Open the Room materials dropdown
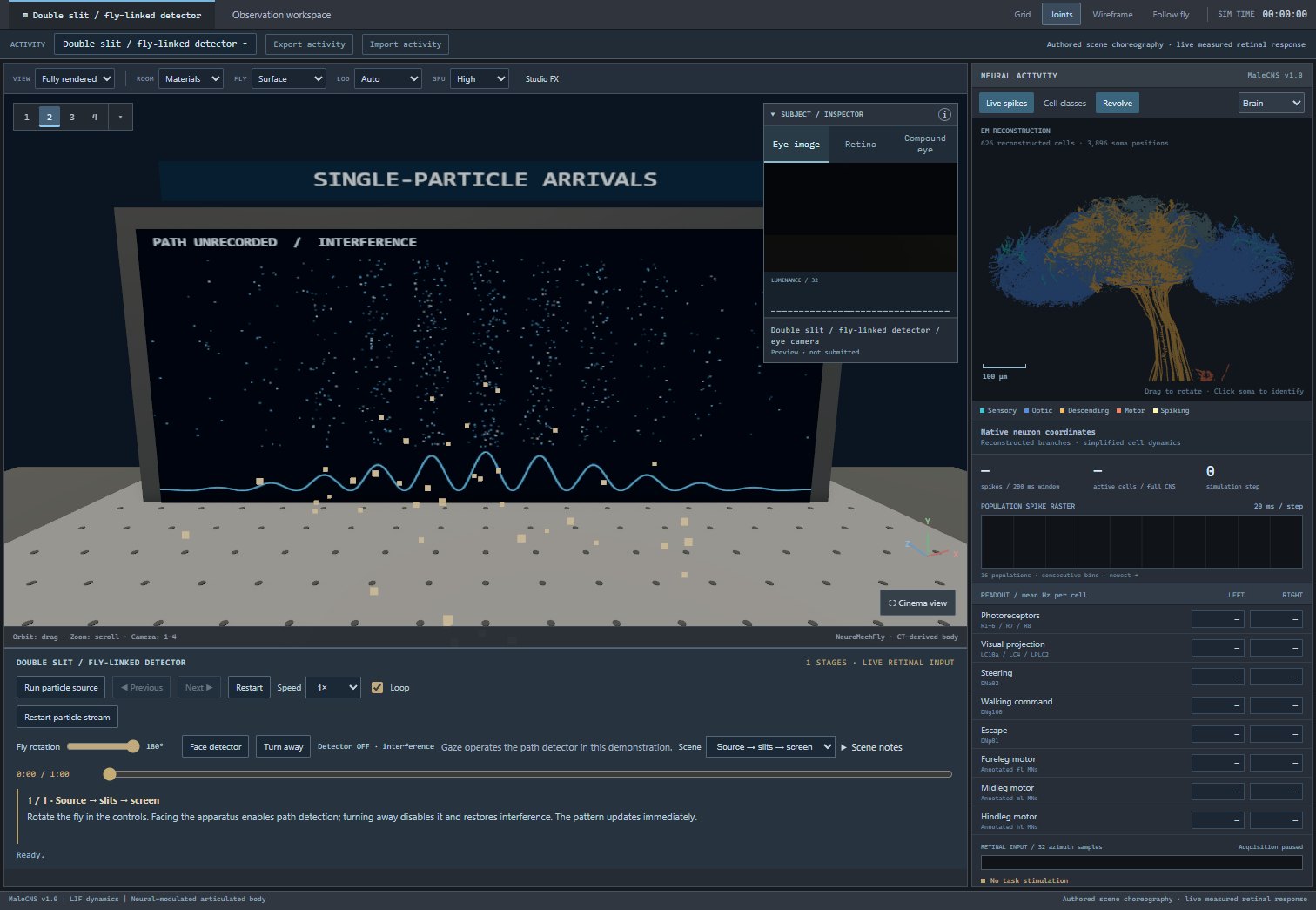The image size is (1316, 910). click(x=191, y=78)
